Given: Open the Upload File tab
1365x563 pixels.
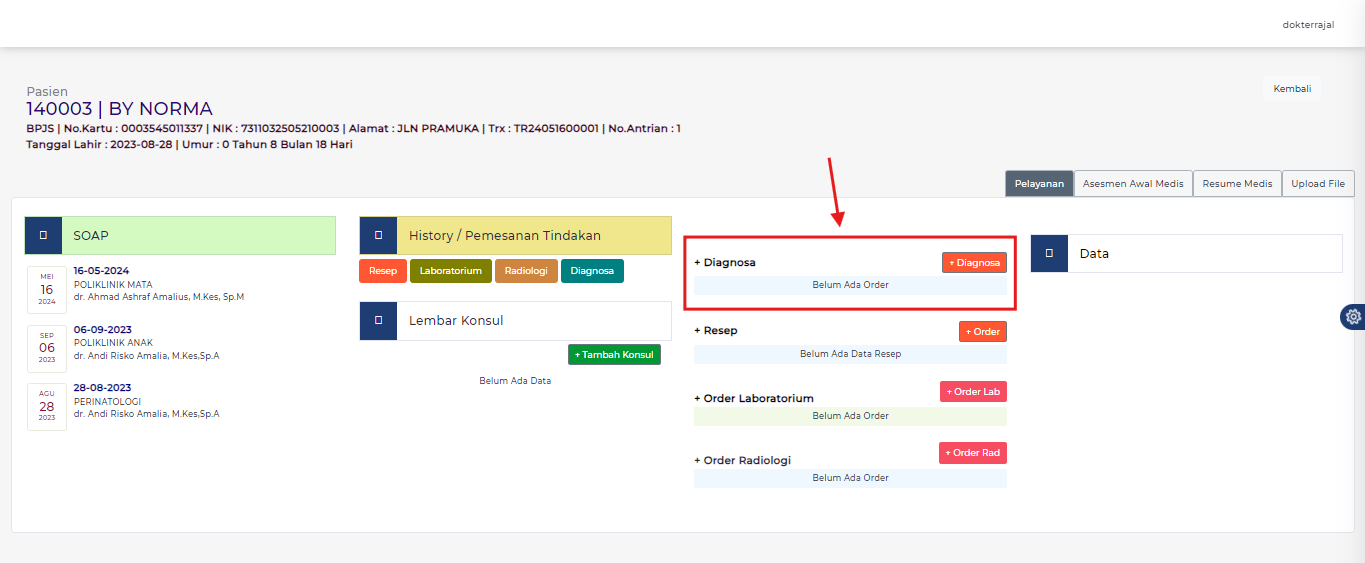Looking at the screenshot, I should (1318, 184).
